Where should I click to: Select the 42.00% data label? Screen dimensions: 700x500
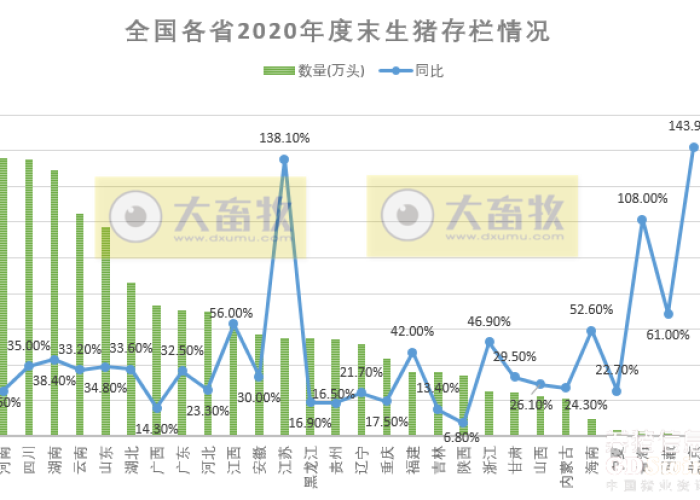pos(412,331)
